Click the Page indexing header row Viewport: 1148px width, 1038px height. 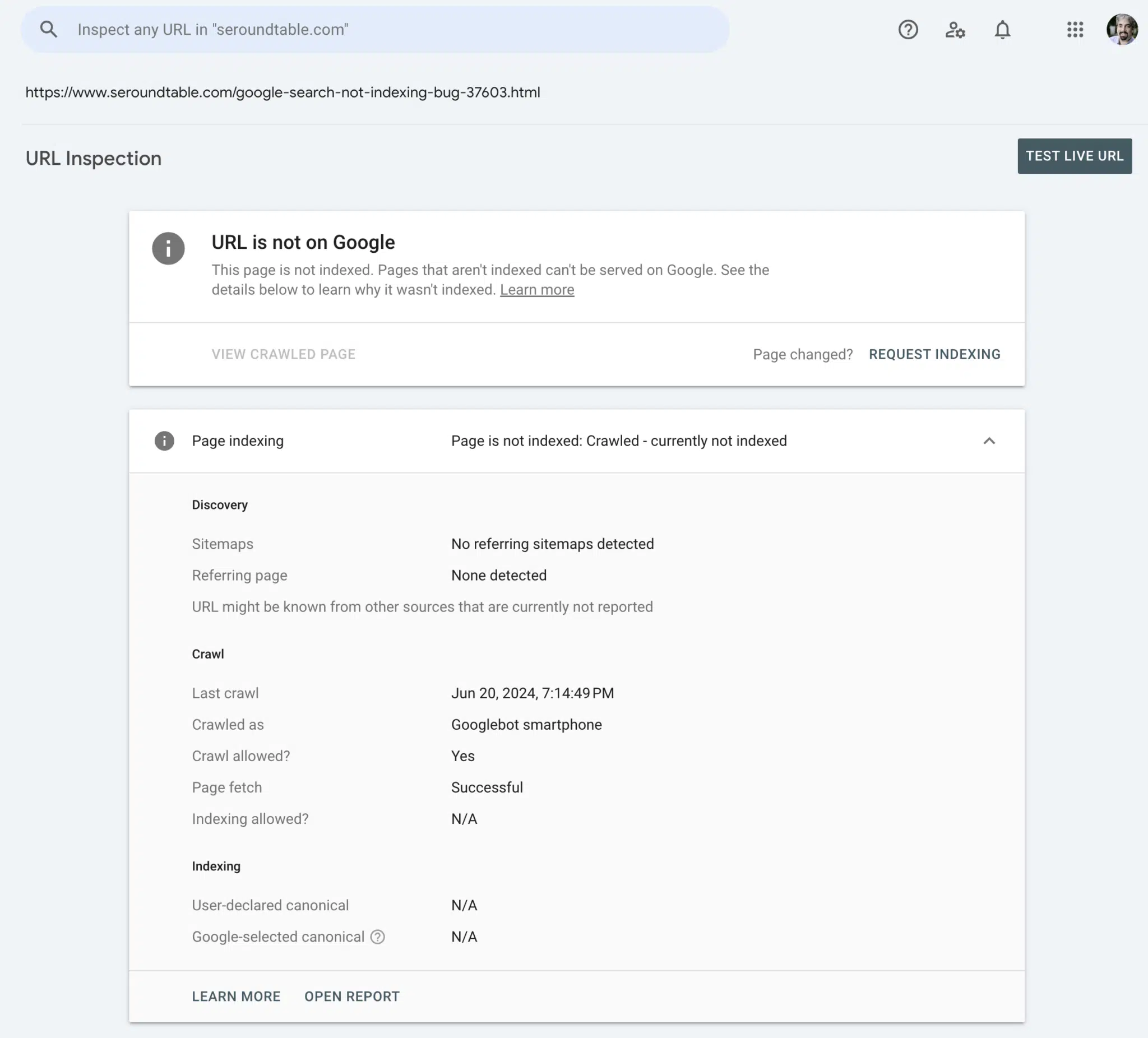point(576,441)
